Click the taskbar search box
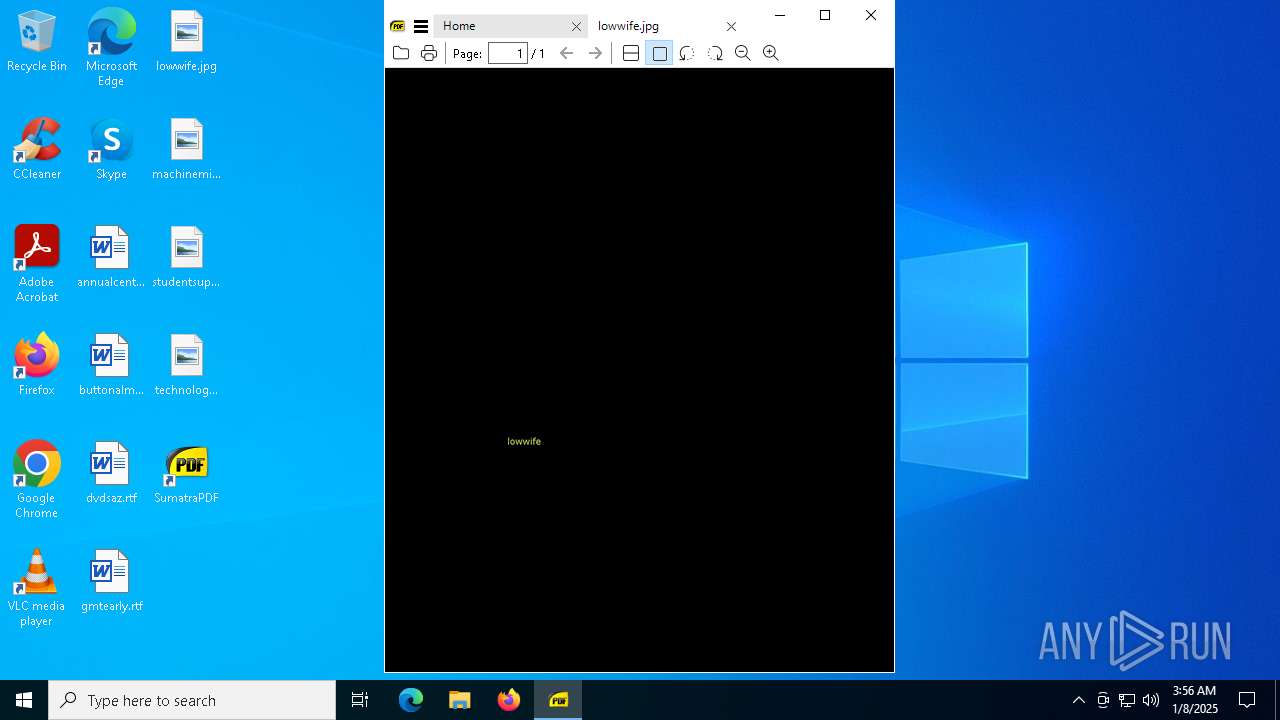Image resolution: width=1280 pixels, height=720 pixels. [192, 700]
